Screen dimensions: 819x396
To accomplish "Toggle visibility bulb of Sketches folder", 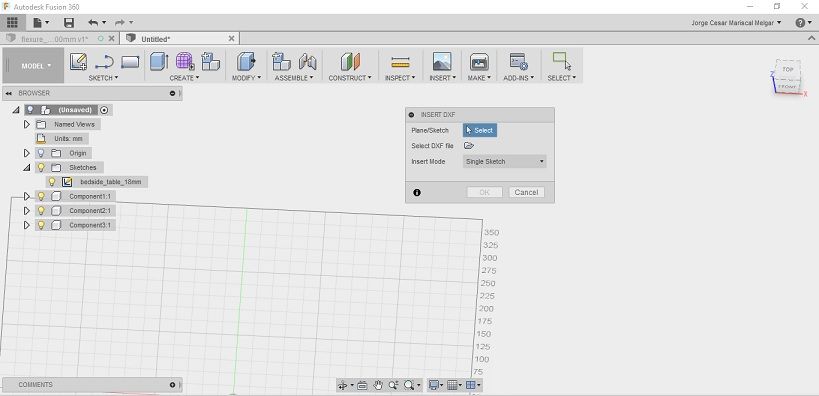I will (41, 168).
